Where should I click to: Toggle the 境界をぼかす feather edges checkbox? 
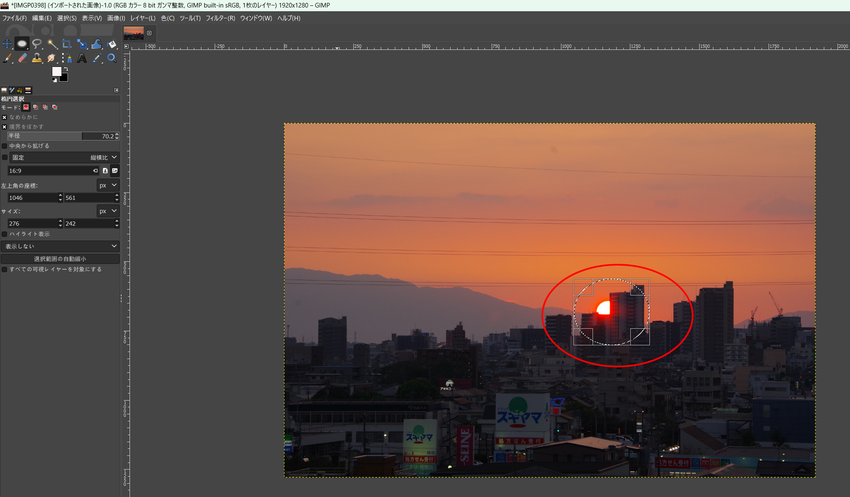[x=4, y=126]
